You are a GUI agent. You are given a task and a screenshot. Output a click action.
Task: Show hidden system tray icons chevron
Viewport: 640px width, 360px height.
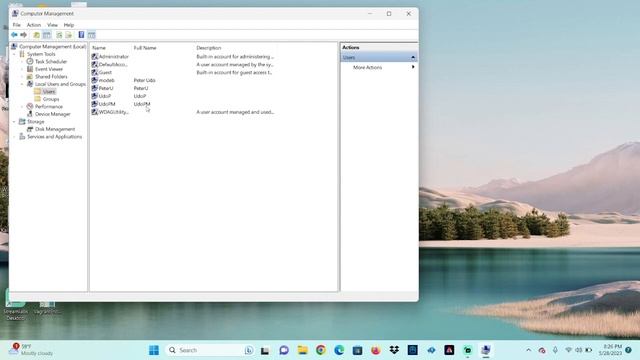(x=529, y=350)
